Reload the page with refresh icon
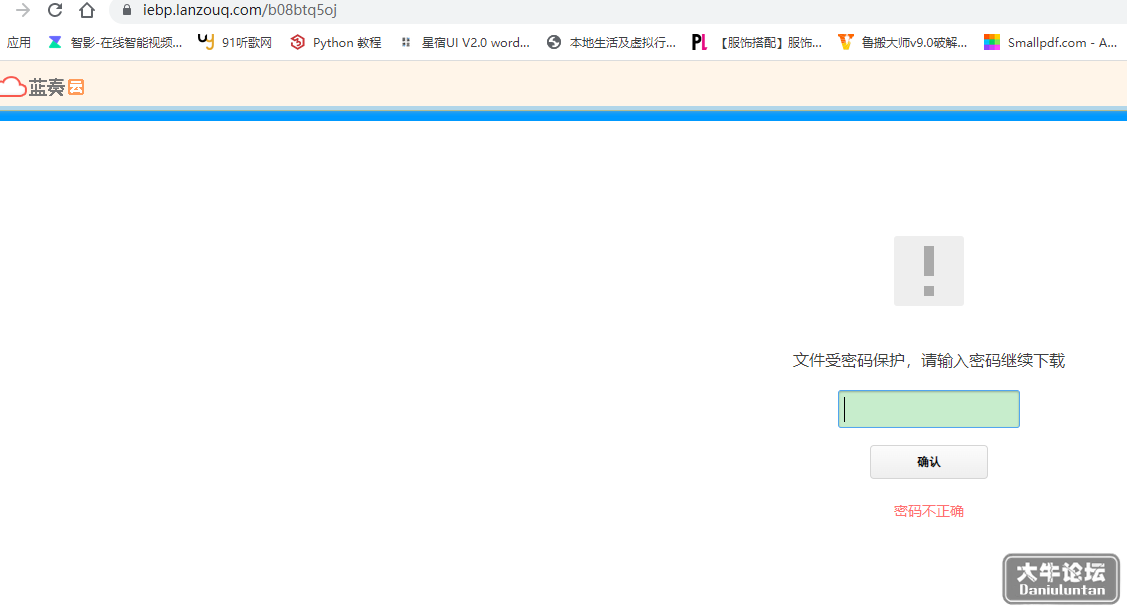The height and width of the screenshot is (611, 1127). coord(55,10)
